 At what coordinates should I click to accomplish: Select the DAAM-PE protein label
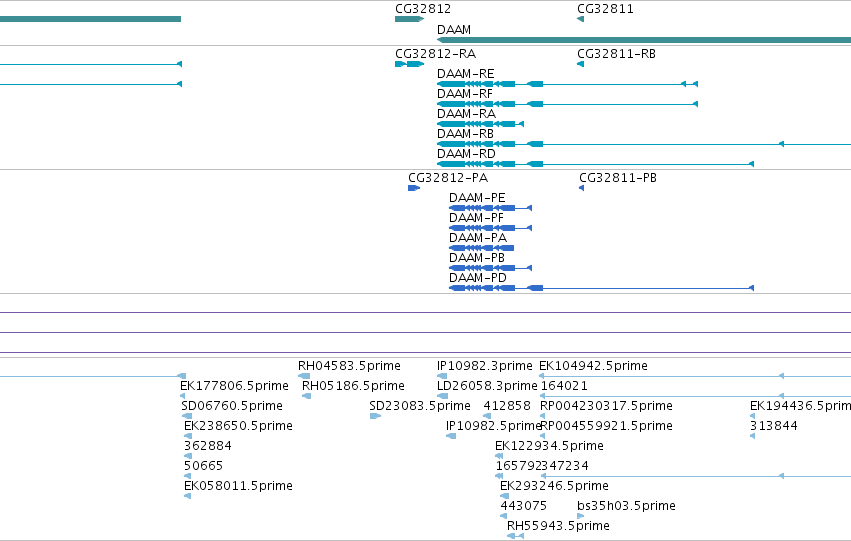477,198
